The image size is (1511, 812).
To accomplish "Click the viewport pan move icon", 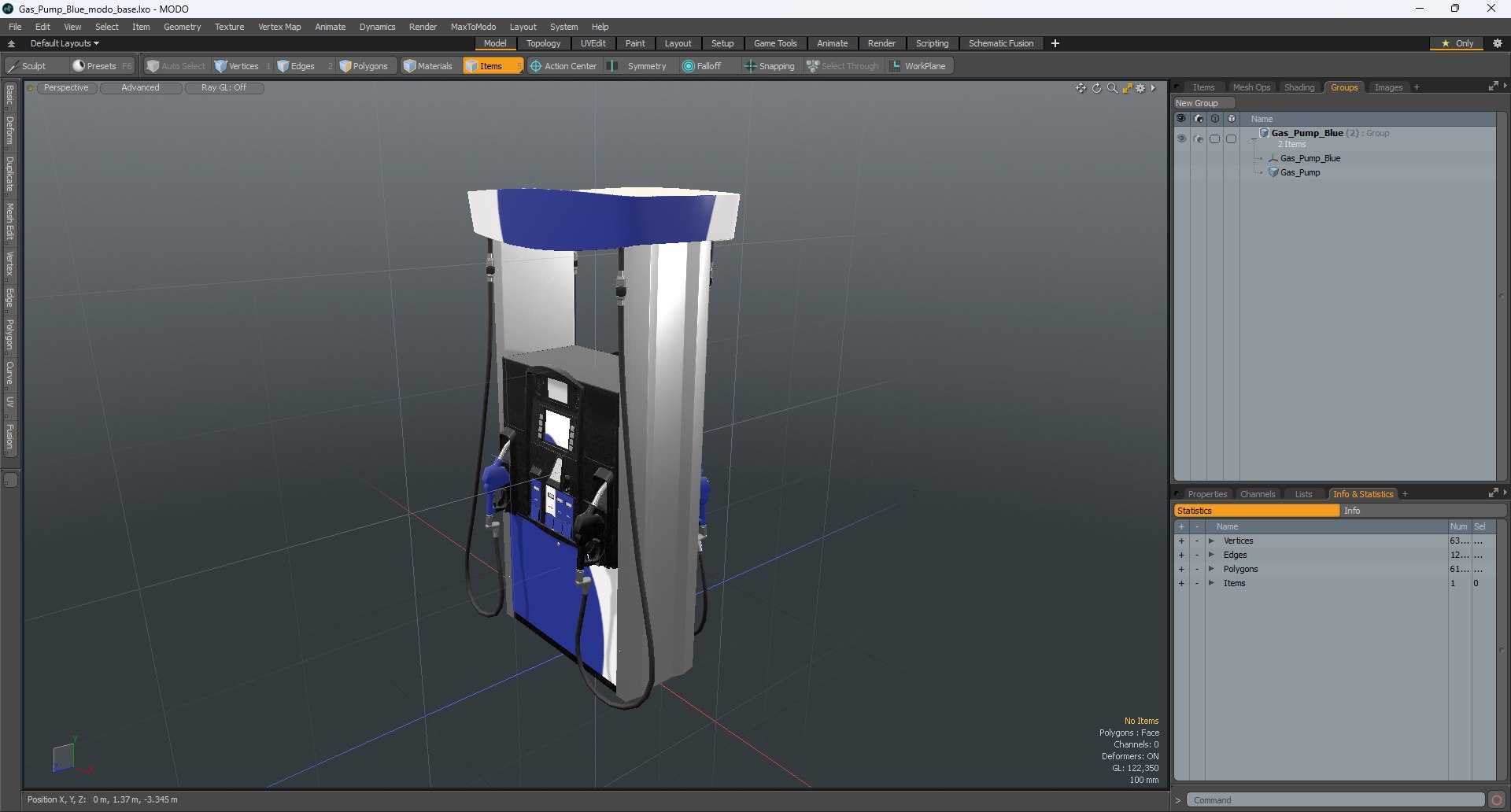I will point(1081,88).
